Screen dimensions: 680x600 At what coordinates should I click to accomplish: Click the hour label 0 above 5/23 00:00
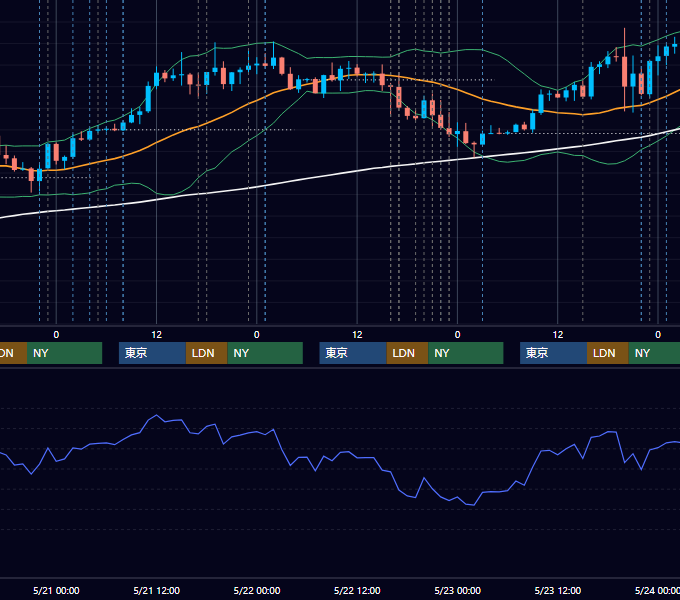[x=458, y=335]
